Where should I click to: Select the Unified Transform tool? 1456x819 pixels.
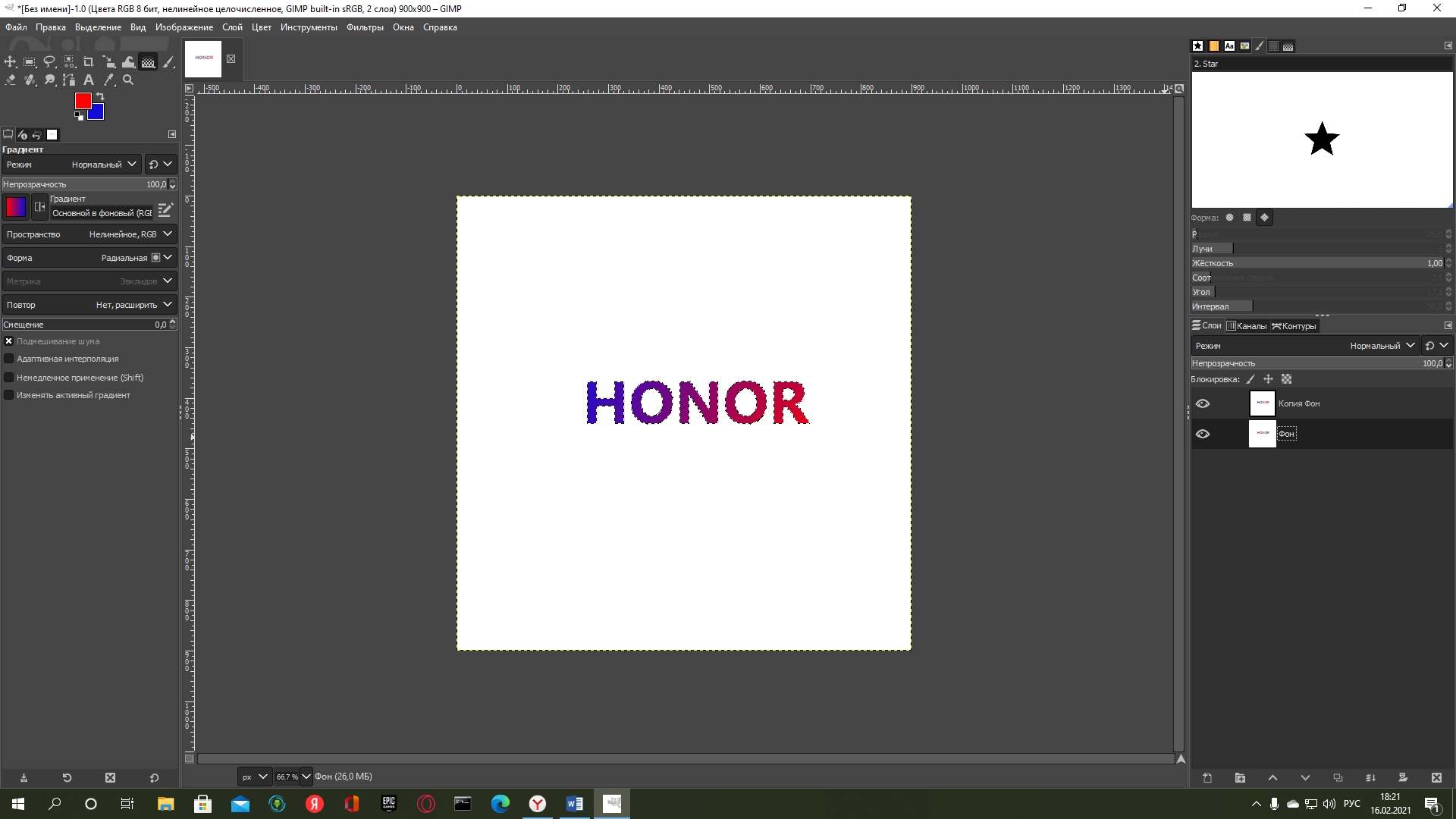tap(109, 62)
